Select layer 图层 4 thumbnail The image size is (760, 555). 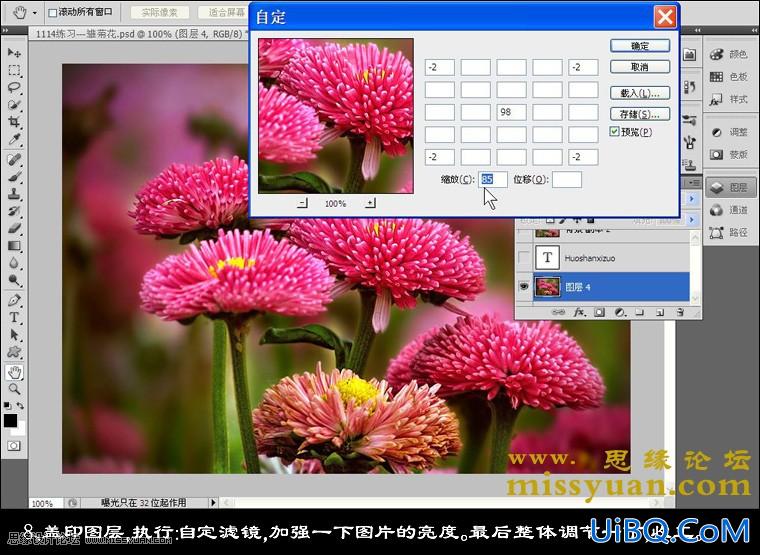548,287
